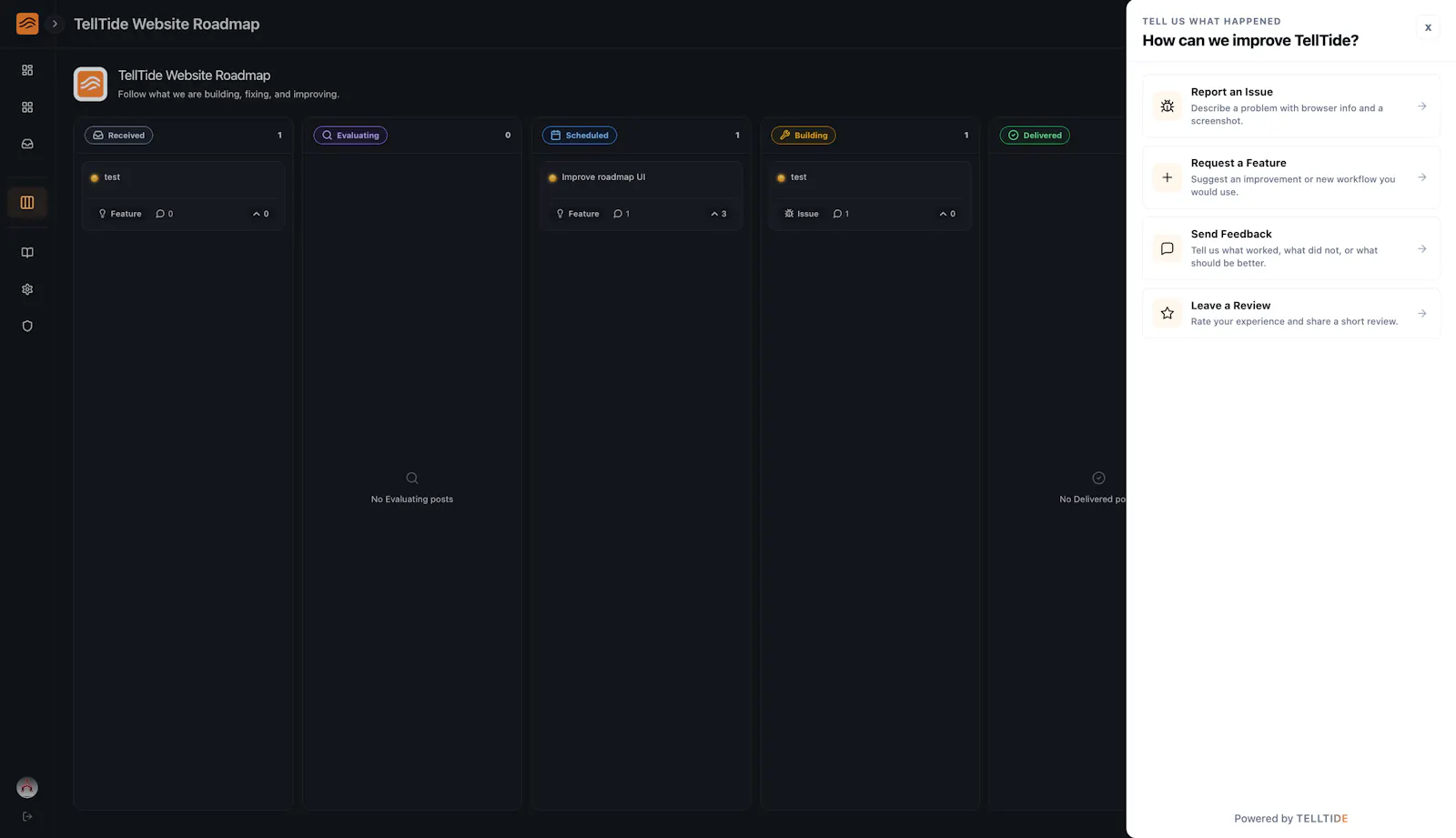This screenshot has width=1456, height=838.
Task: Click the count '1' beside the Scheduled badge
Action: (x=737, y=136)
